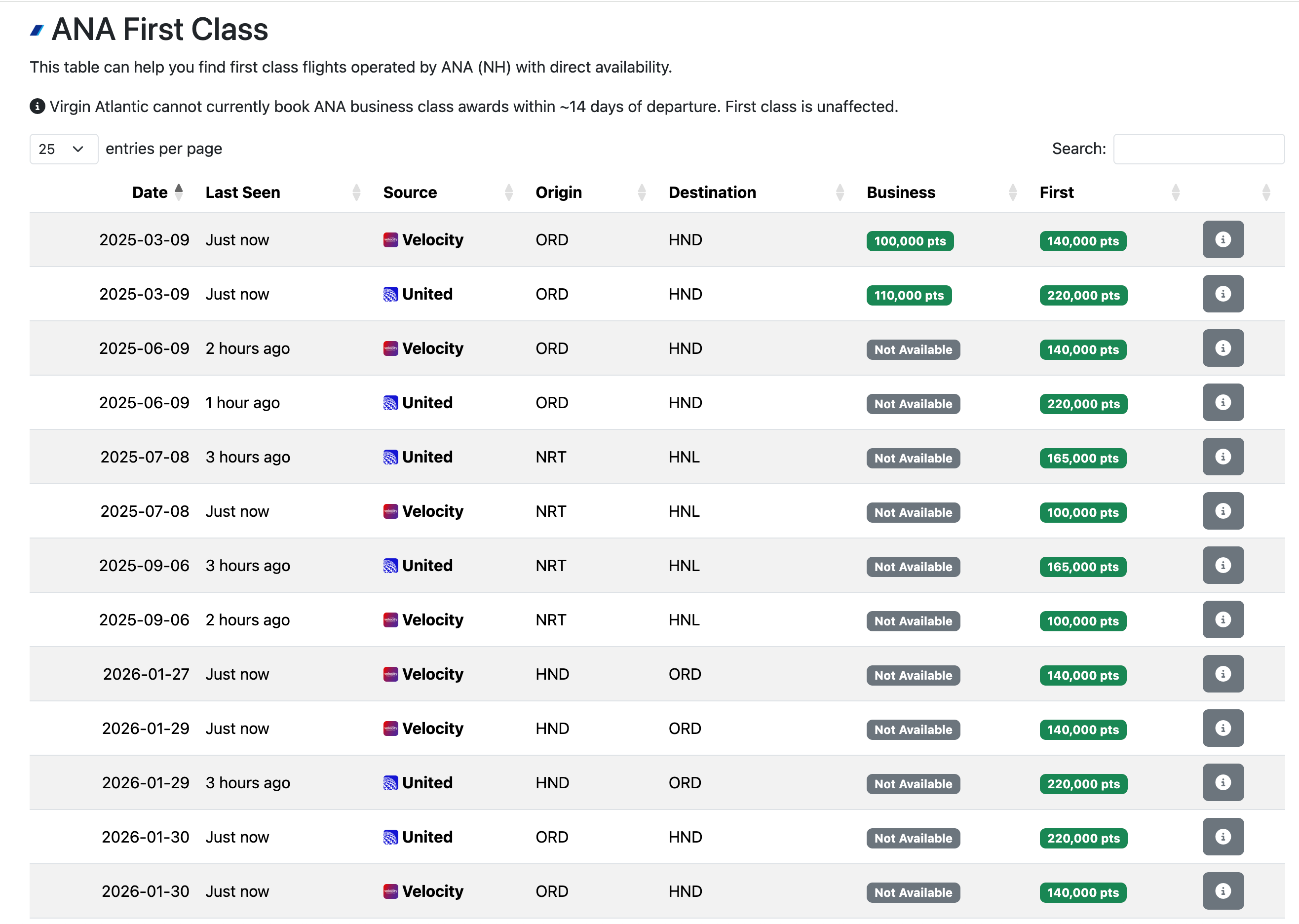Click the ANA First Class heading
The width and height of the screenshot is (1299, 924).
pyautogui.click(x=159, y=30)
